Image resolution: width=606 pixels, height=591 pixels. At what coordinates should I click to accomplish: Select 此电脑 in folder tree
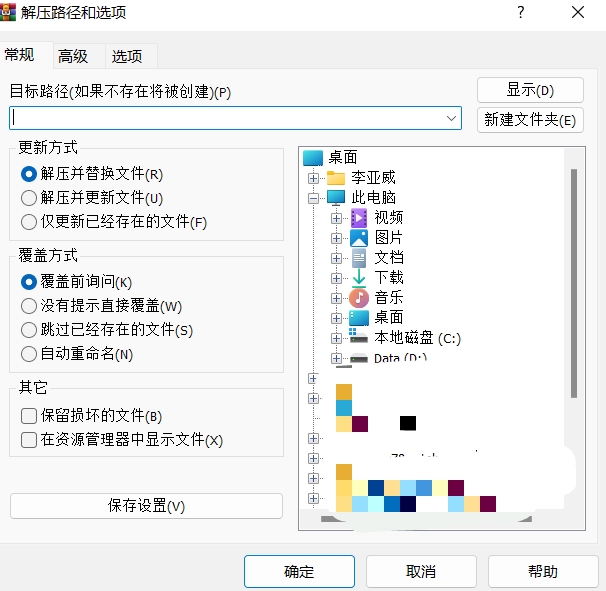click(373, 198)
